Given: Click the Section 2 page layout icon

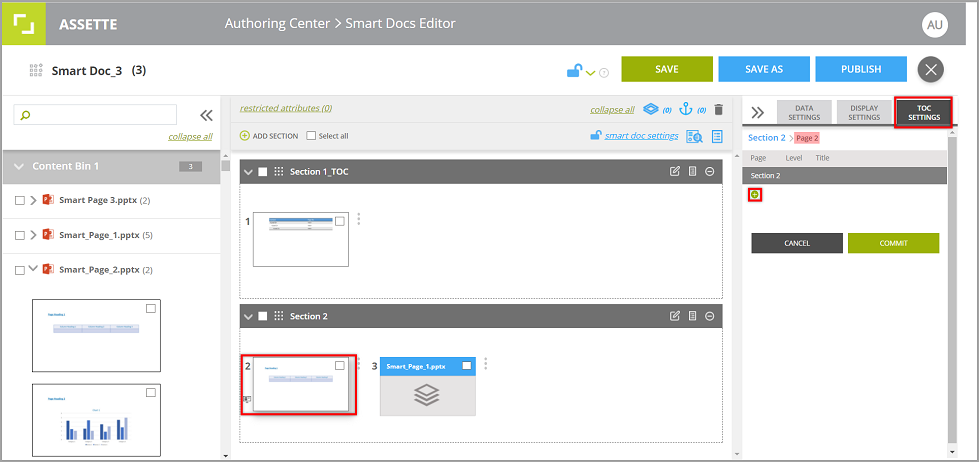Looking at the screenshot, I should tap(692, 316).
